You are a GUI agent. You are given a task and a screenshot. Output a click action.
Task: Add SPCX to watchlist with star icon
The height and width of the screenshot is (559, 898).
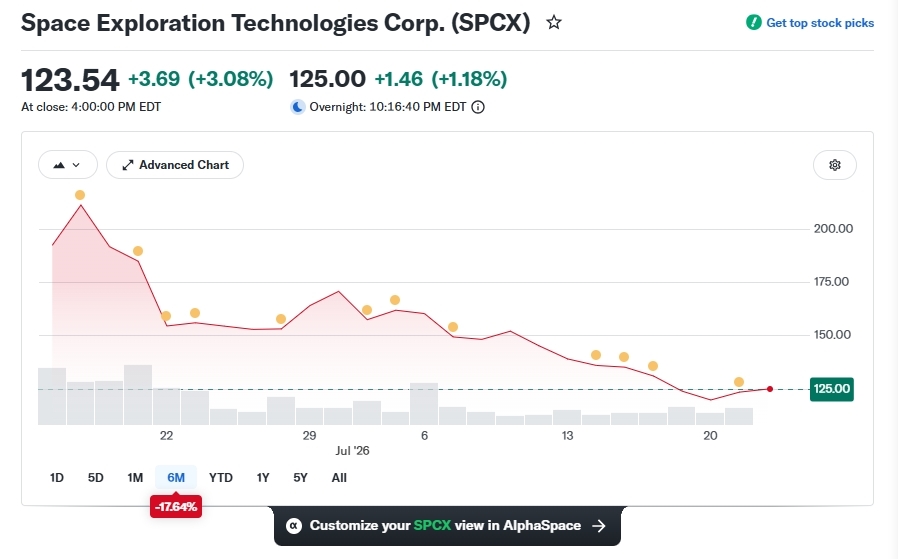point(554,23)
